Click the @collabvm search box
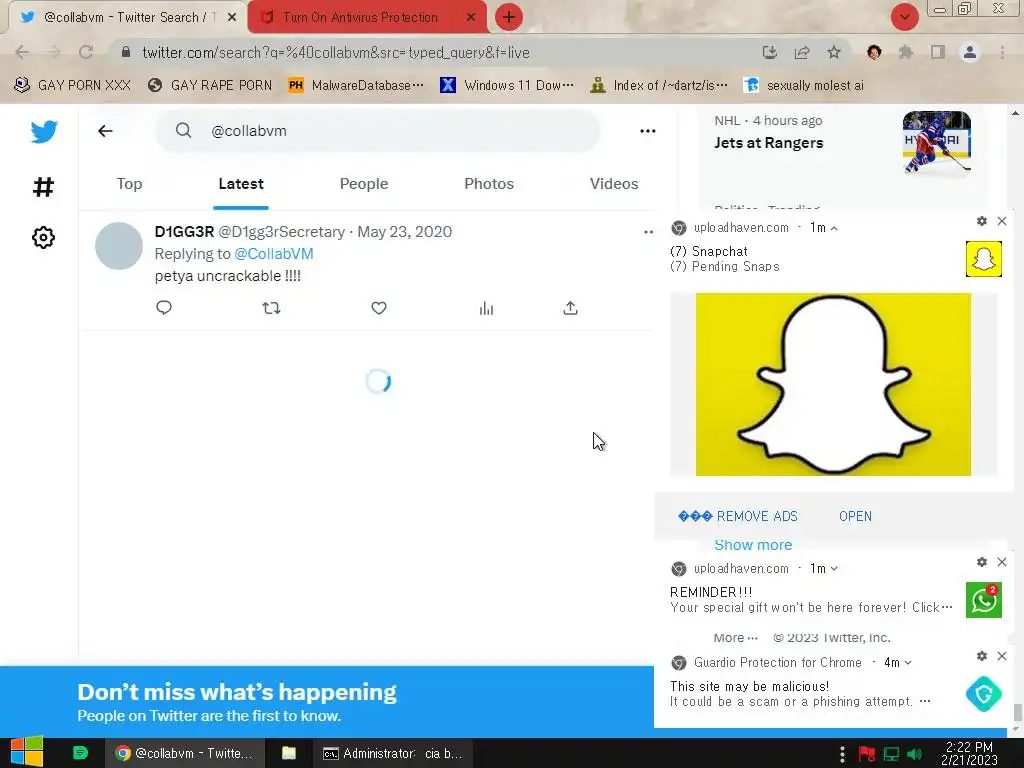The width and height of the screenshot is (1024, 768). 377,131
